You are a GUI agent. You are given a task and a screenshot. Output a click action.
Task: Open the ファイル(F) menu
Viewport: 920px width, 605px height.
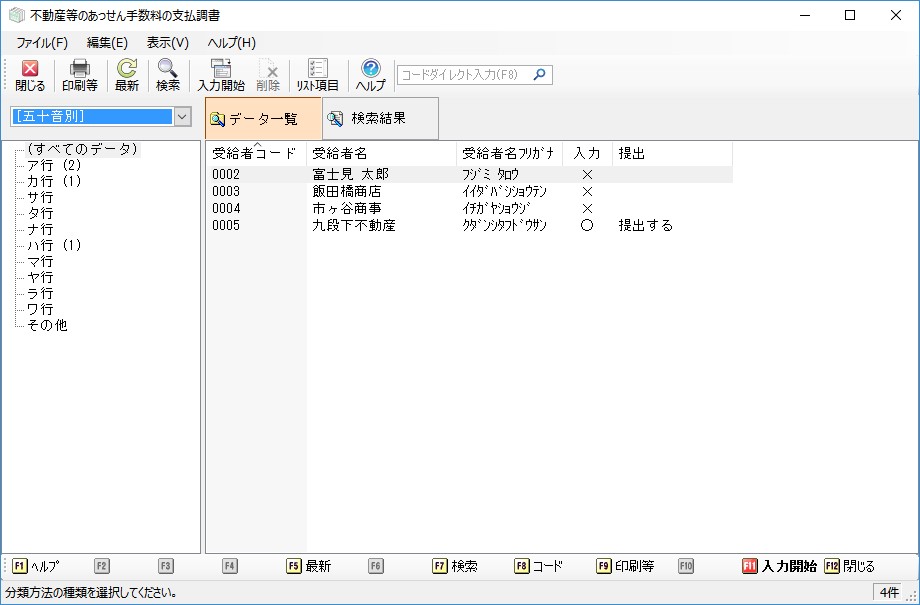[42, 43]
